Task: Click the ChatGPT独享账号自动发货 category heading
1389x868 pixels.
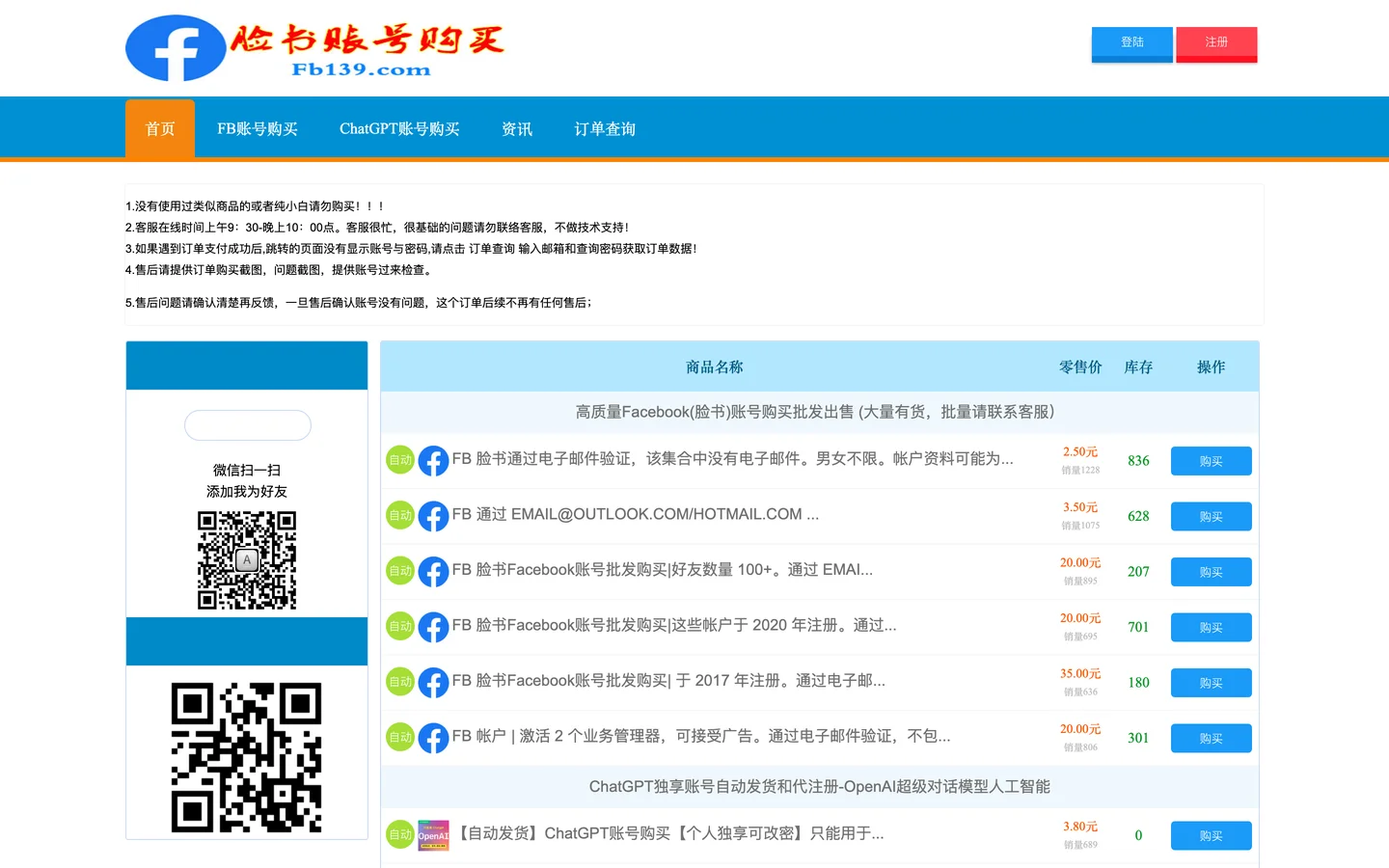Action: point(820,787)
